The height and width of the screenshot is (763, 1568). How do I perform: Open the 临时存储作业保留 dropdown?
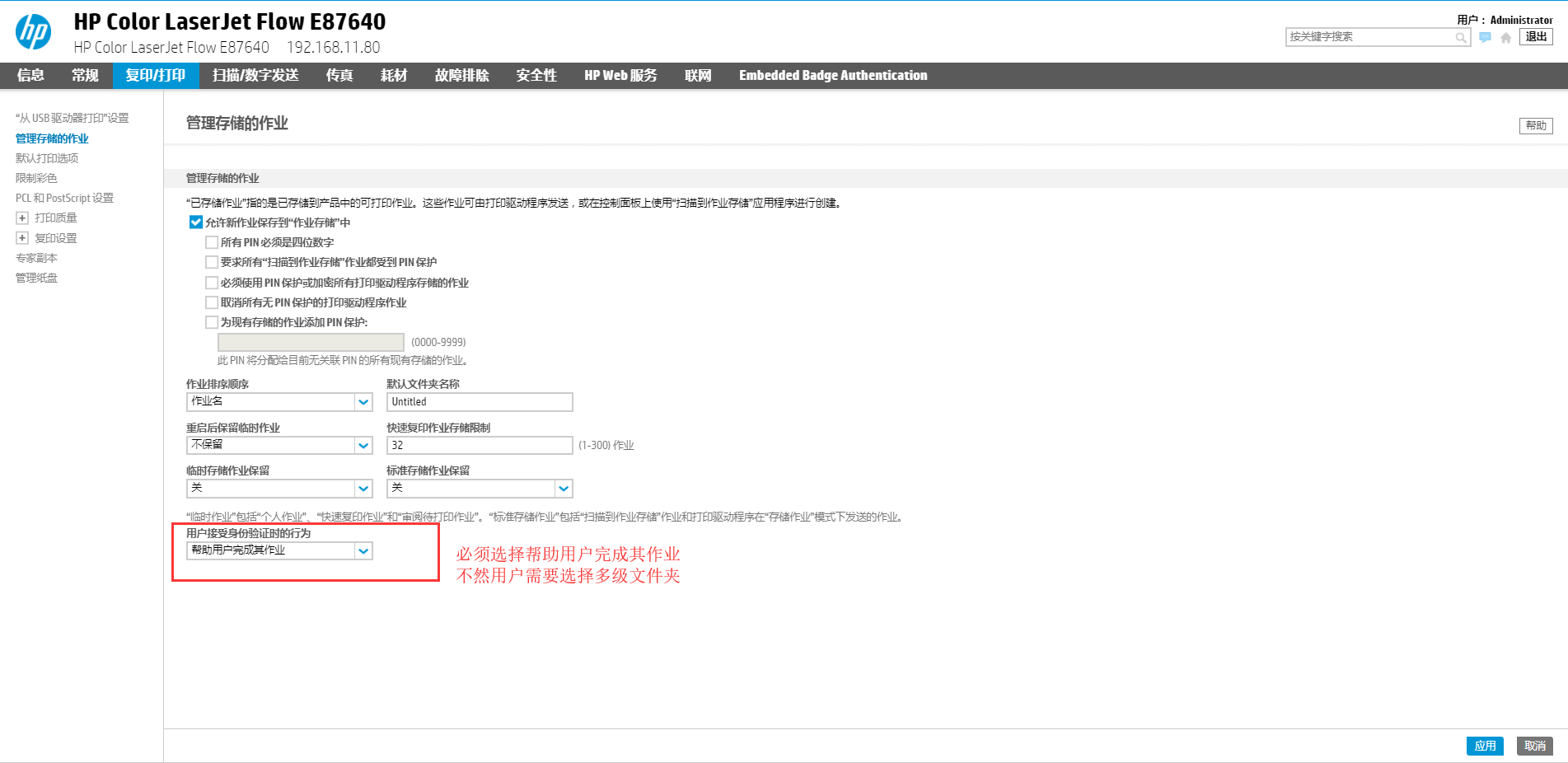[279, 489]
